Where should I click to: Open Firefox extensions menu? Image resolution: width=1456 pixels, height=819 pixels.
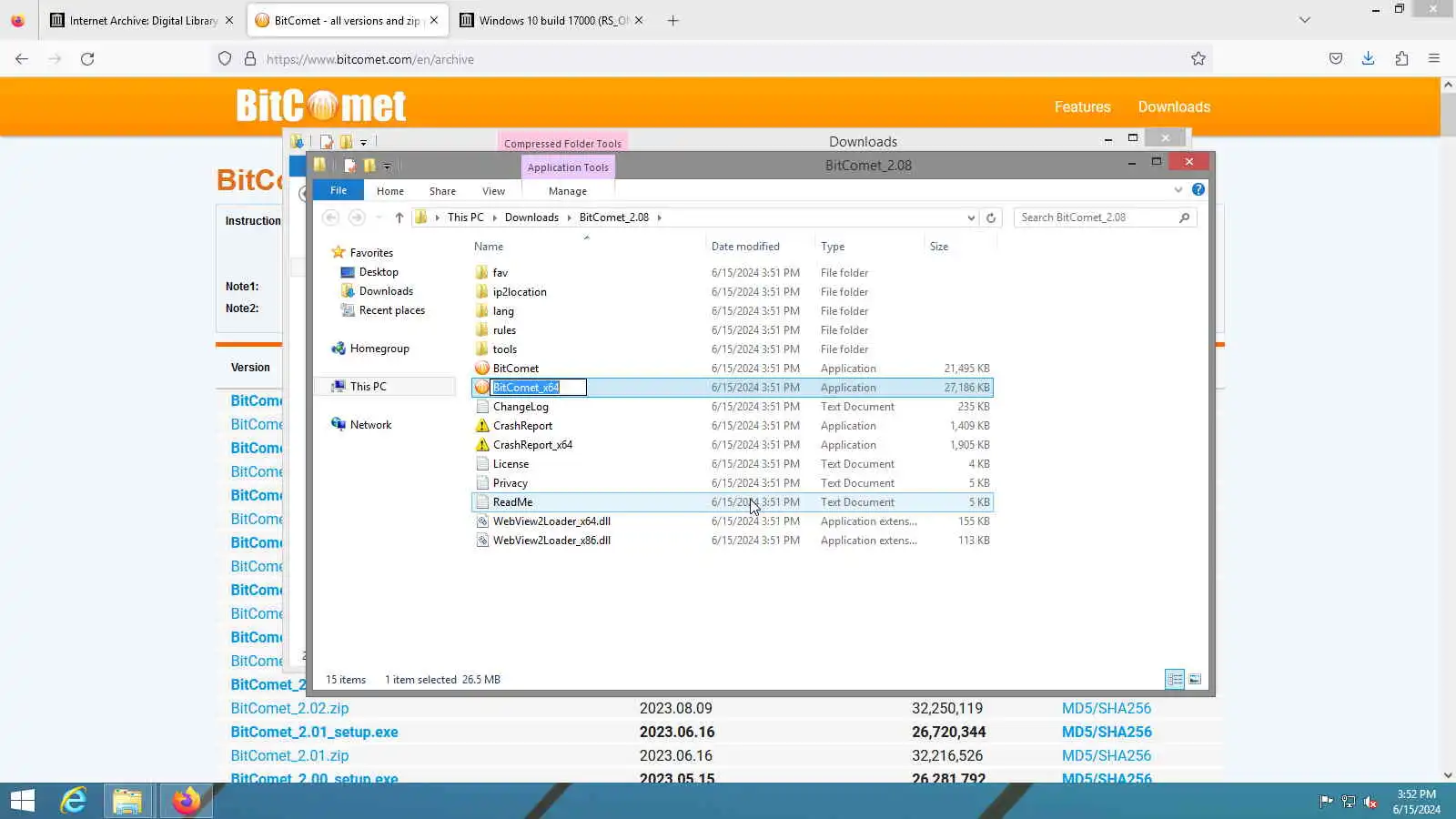(1401, 59)
